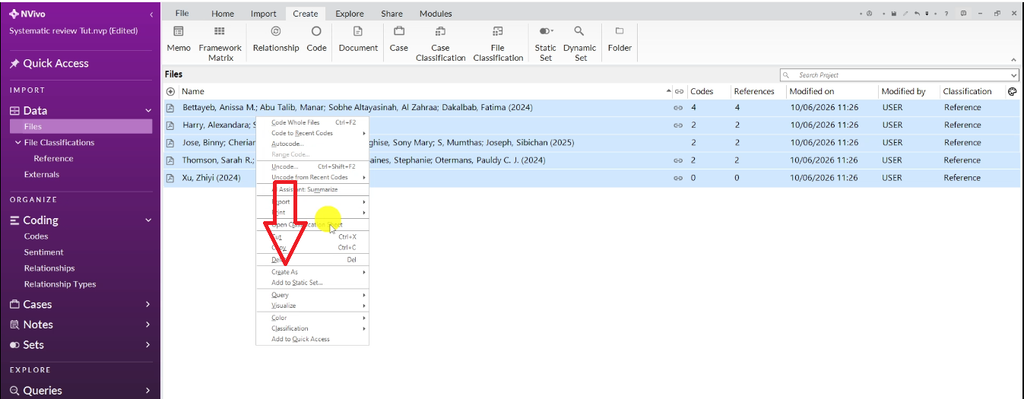Screen dimensions: 1024x399
Task: Open Relationship Types under Coding
Action: click(x=60, y=284)
